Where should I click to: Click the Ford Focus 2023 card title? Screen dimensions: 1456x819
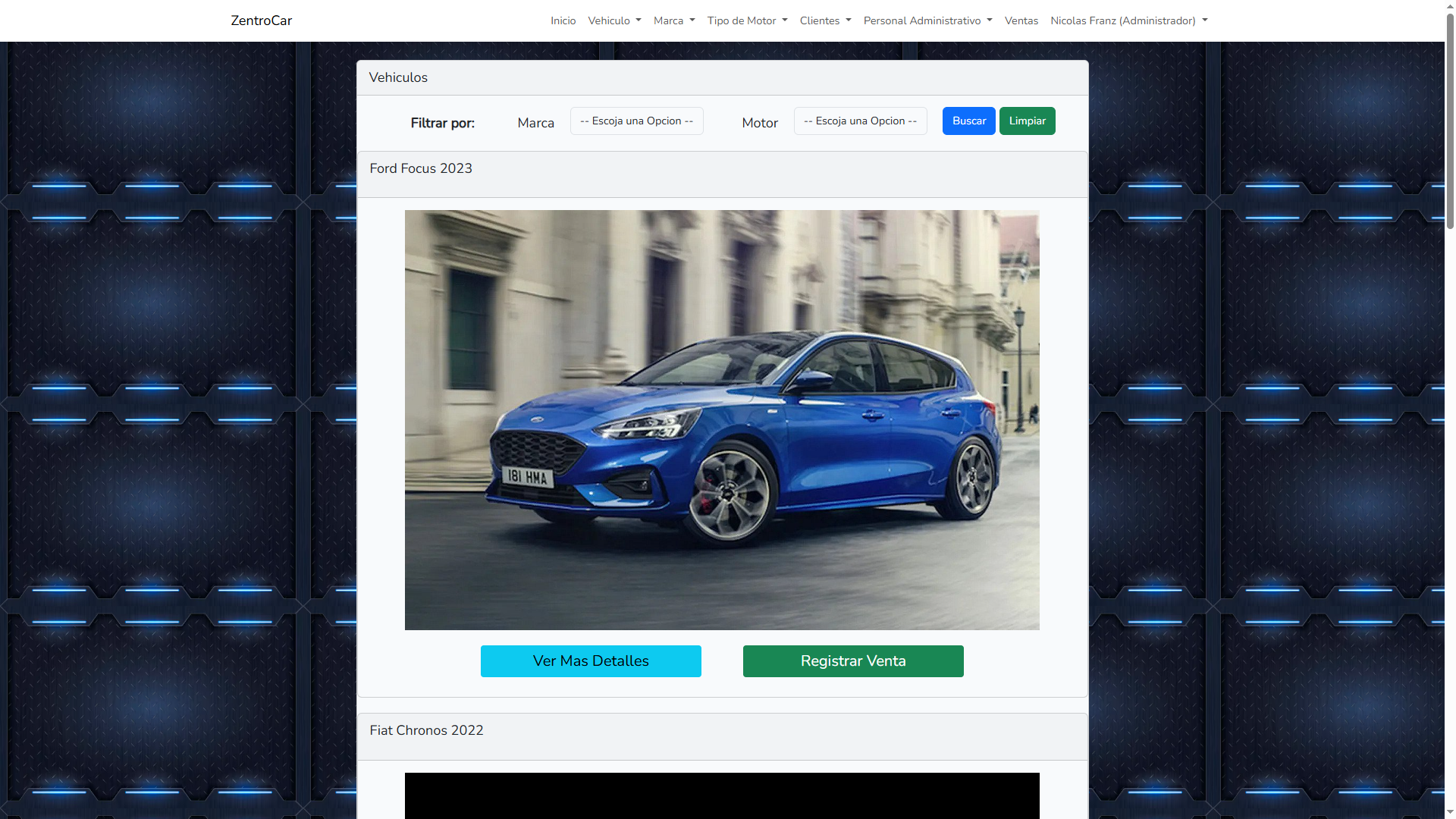[x=421, y=168]
